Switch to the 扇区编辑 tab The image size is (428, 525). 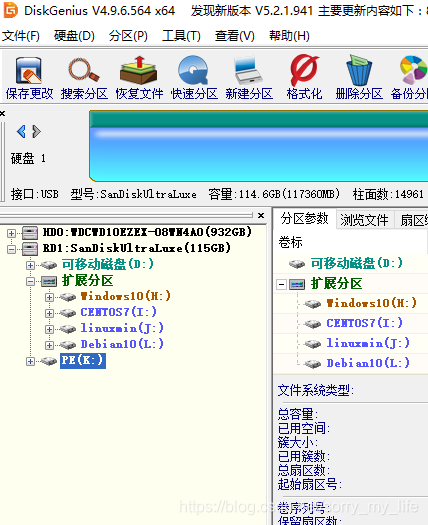pyautogui.click(x=412, y=220)
